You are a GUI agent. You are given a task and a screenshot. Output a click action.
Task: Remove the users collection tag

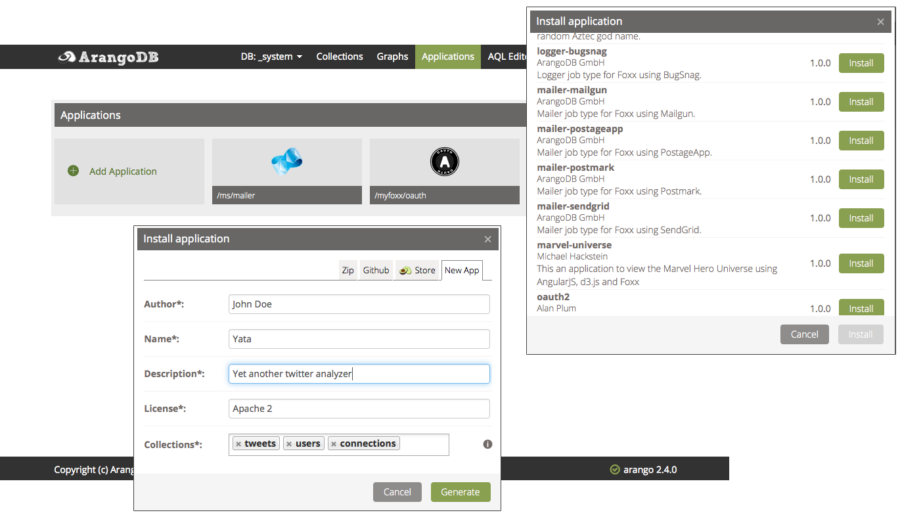[289, 444]
